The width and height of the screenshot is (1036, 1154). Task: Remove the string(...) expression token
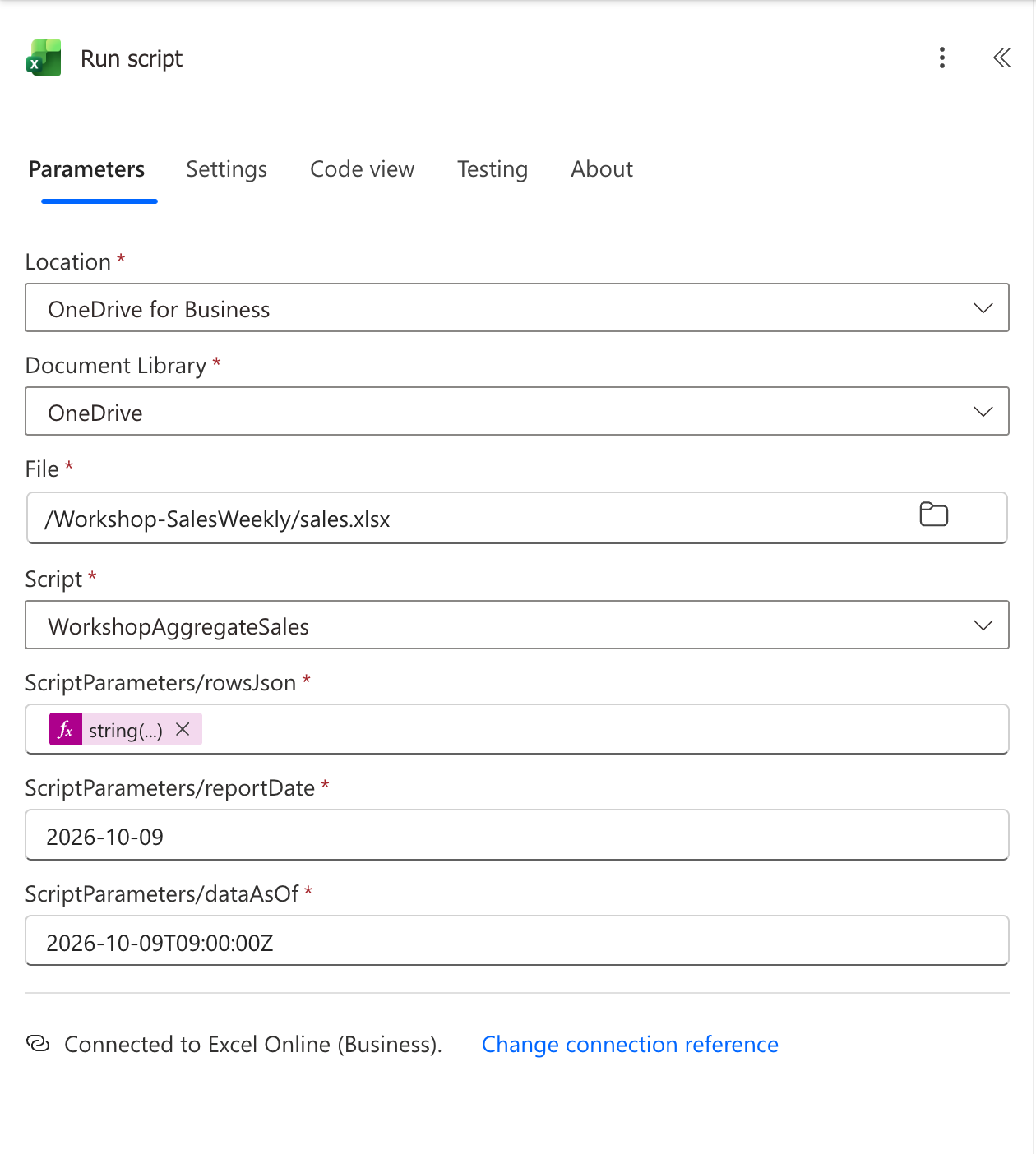pyautogui.click(x=183, y=730)
